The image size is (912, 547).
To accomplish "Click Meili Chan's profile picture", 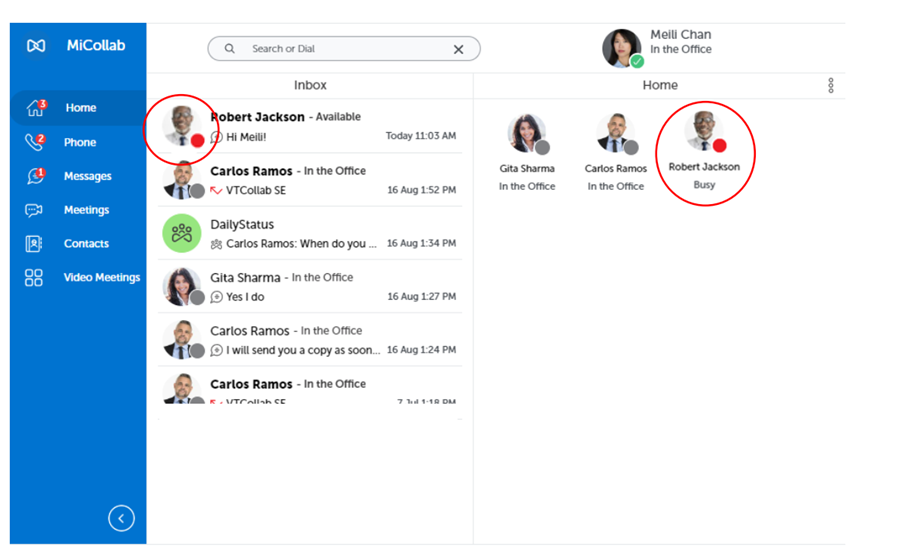I will (x=622, y=48).
